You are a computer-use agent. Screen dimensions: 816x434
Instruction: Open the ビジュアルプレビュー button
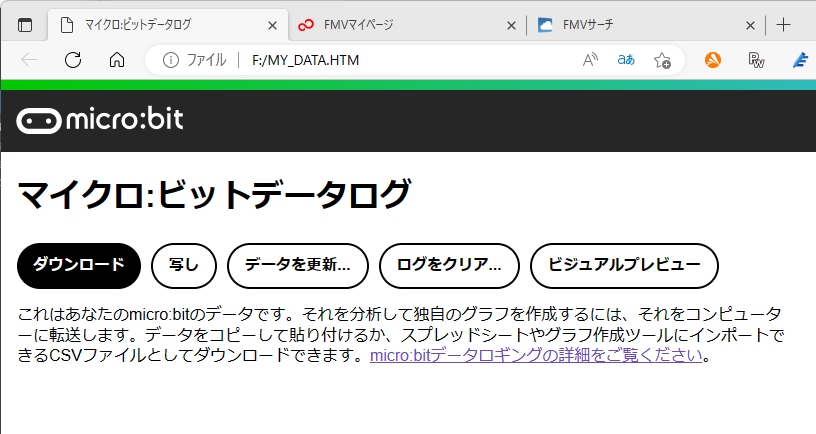pyautogui.click(x=624, y=265)
